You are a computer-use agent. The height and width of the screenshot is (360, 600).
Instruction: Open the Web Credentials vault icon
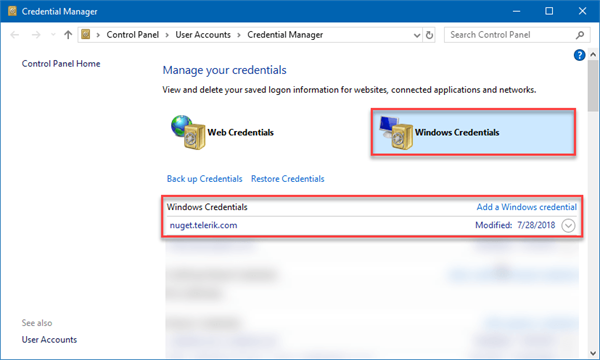188,132
